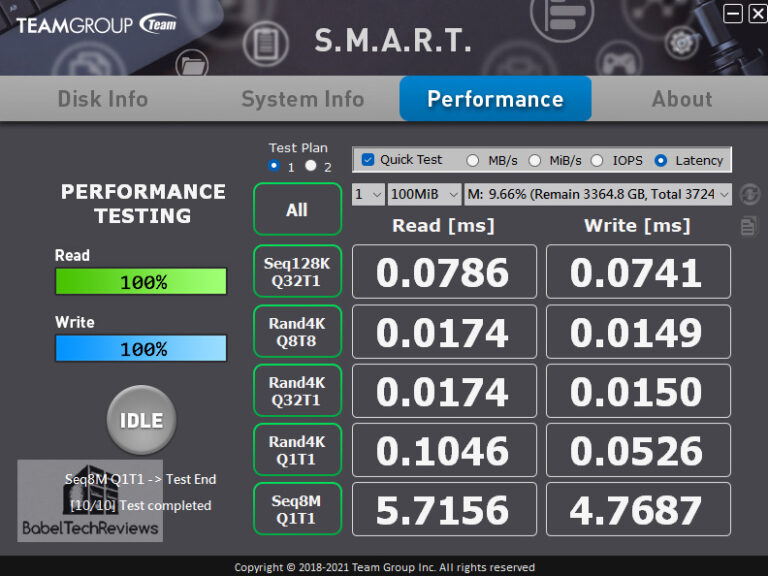This screenshot has height=576, width=768.
Task: Click the refresh drive list icon
Action: pos(750,194)
